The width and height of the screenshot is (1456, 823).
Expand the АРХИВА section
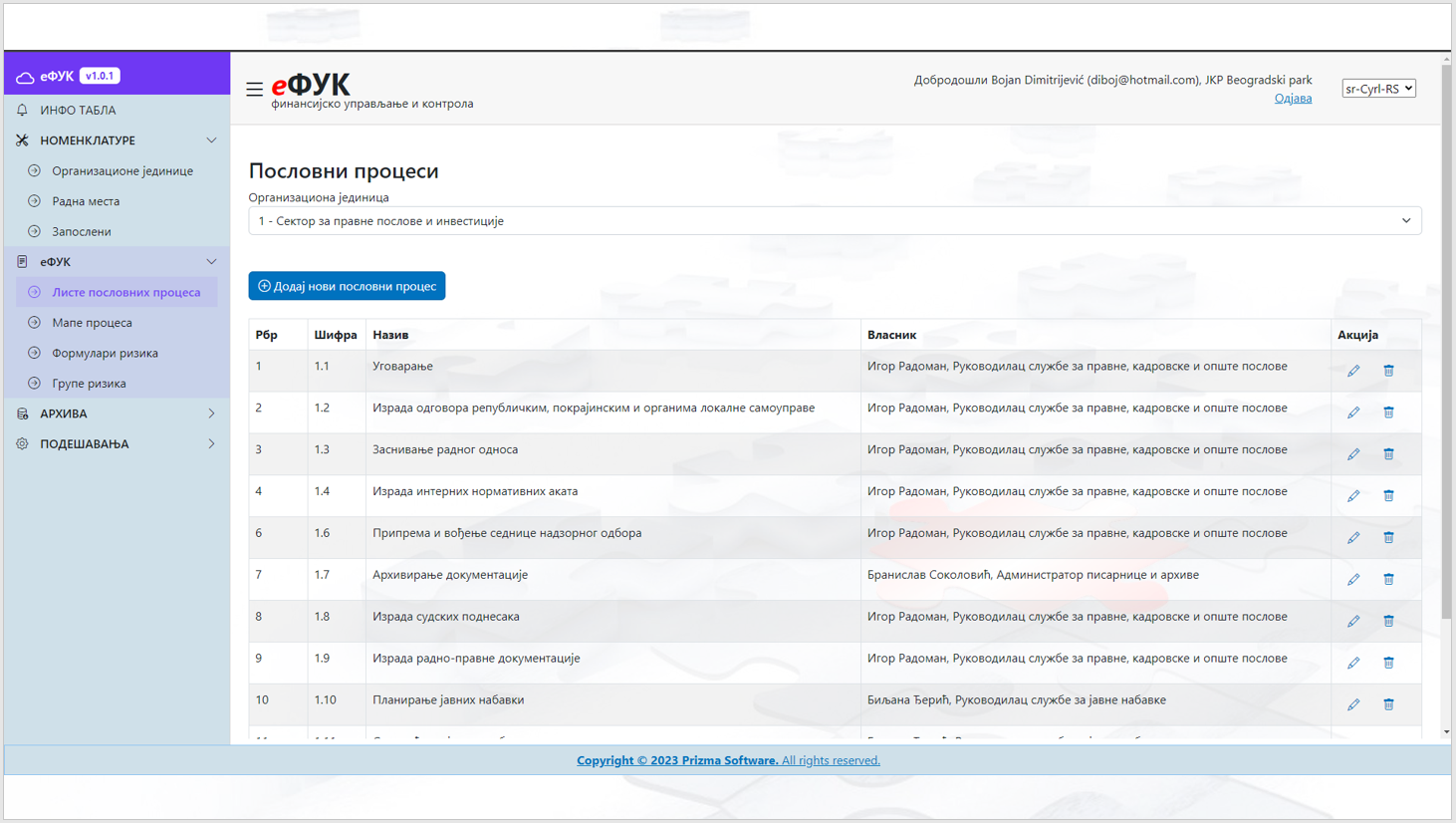(x=211, y=412)
